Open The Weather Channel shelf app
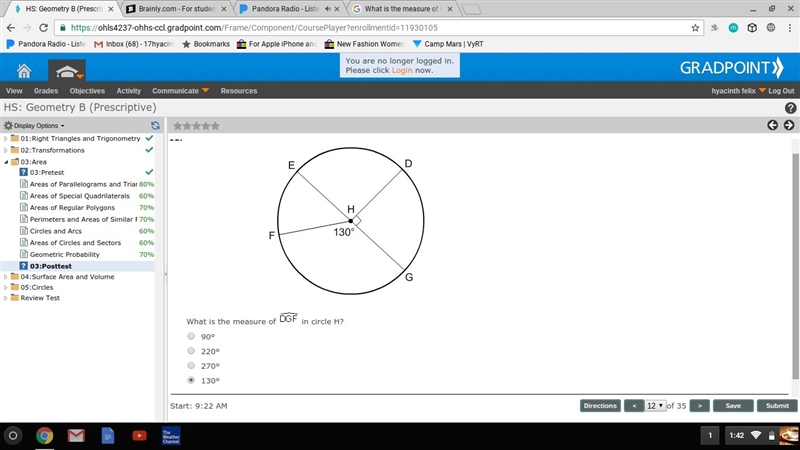 [171, 436]
